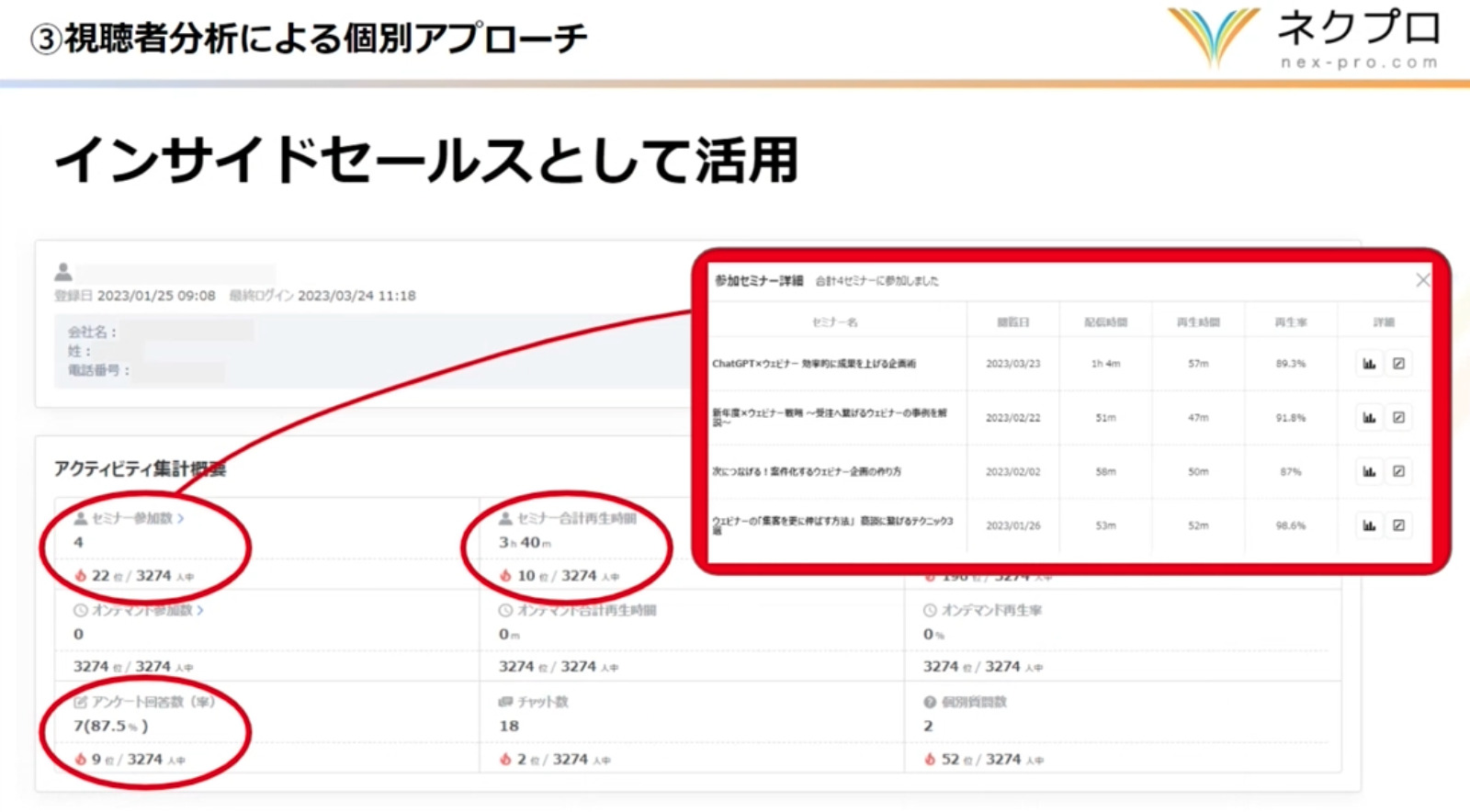
Task: Expand セミナー参加数 chevron arrow
Action: click(x=181, y=519)
